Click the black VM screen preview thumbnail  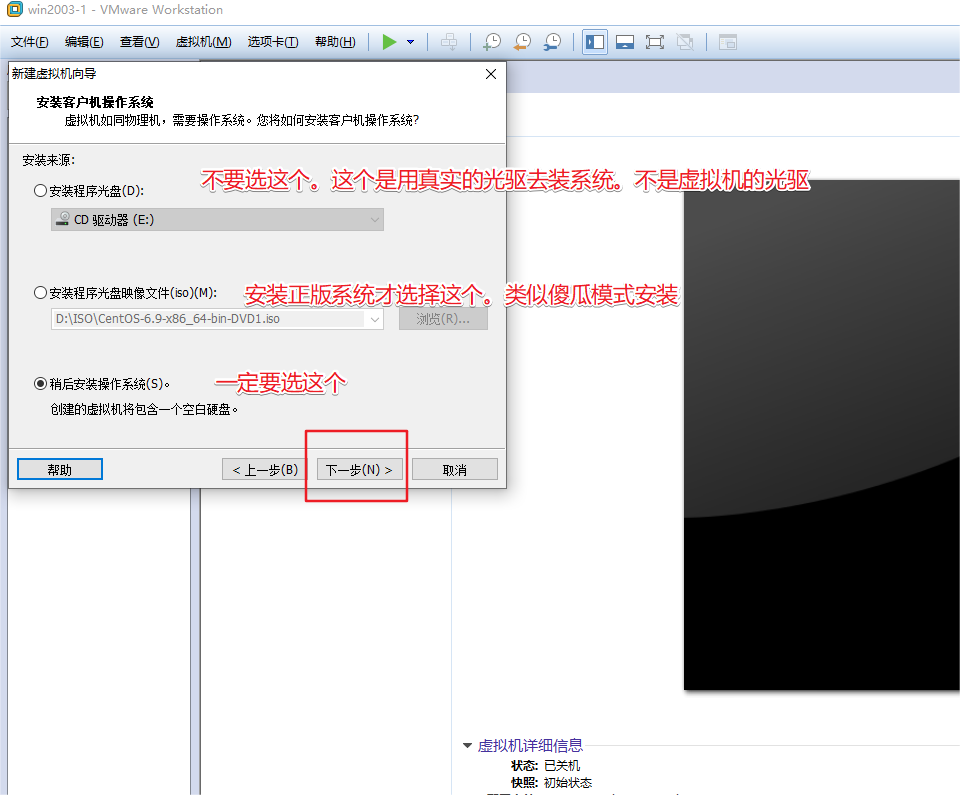pos(822,435)
